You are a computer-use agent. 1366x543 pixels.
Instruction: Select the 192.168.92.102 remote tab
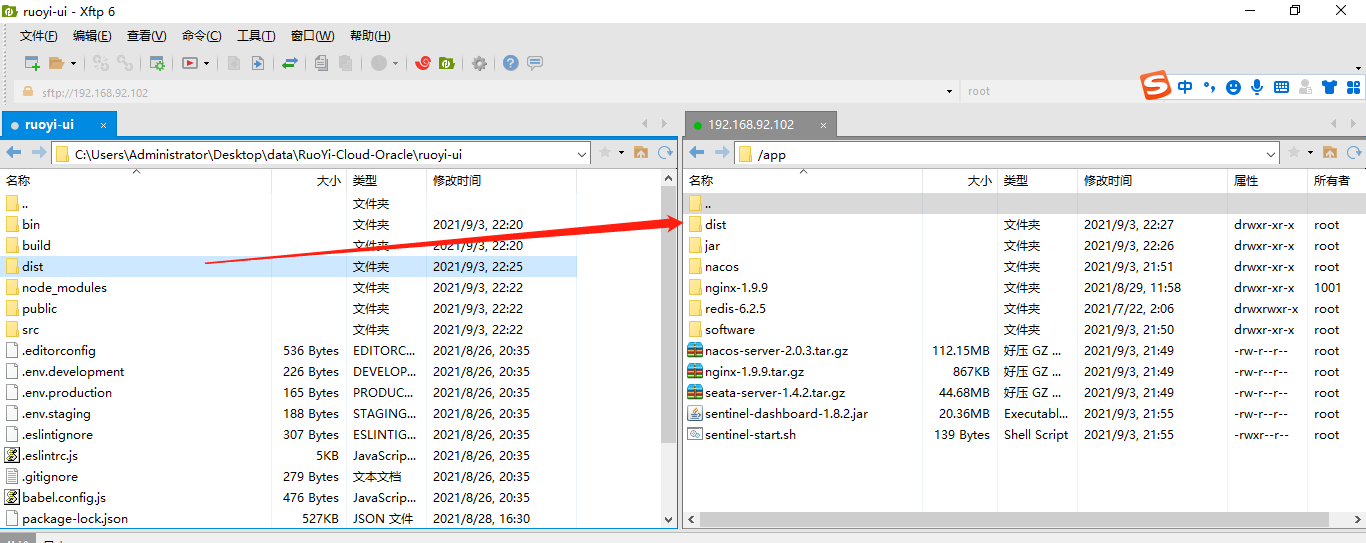pos(751,125)
